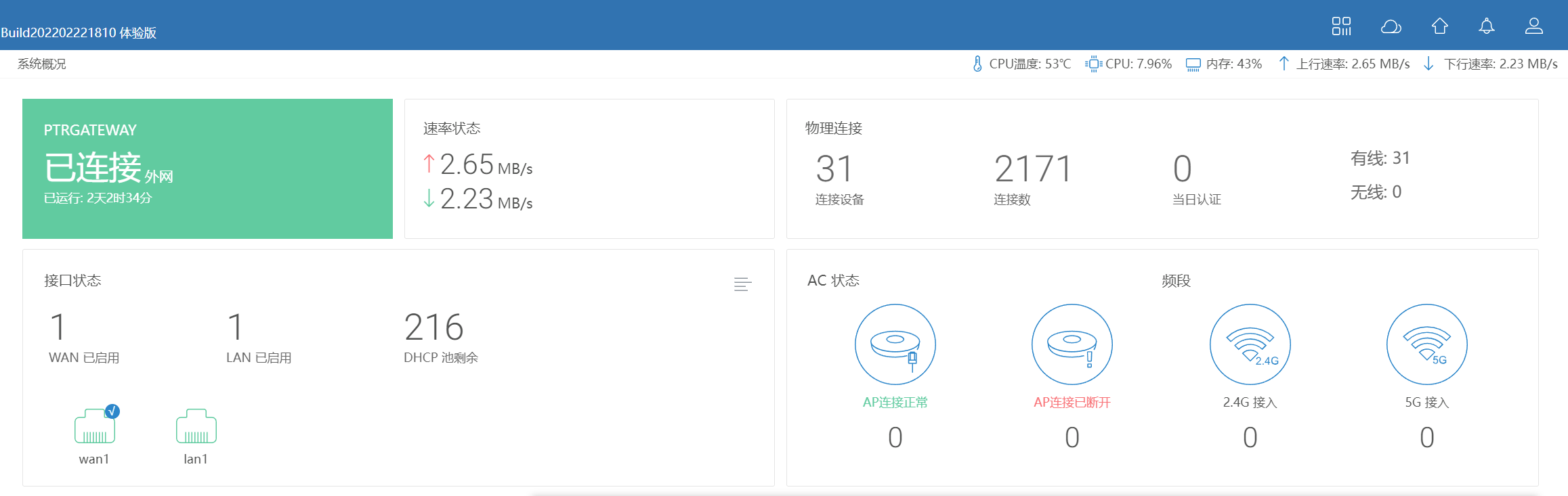The image size is (1568, 496).
Task: Click the 2.23 MB/s download value in card
Action: 486,199
